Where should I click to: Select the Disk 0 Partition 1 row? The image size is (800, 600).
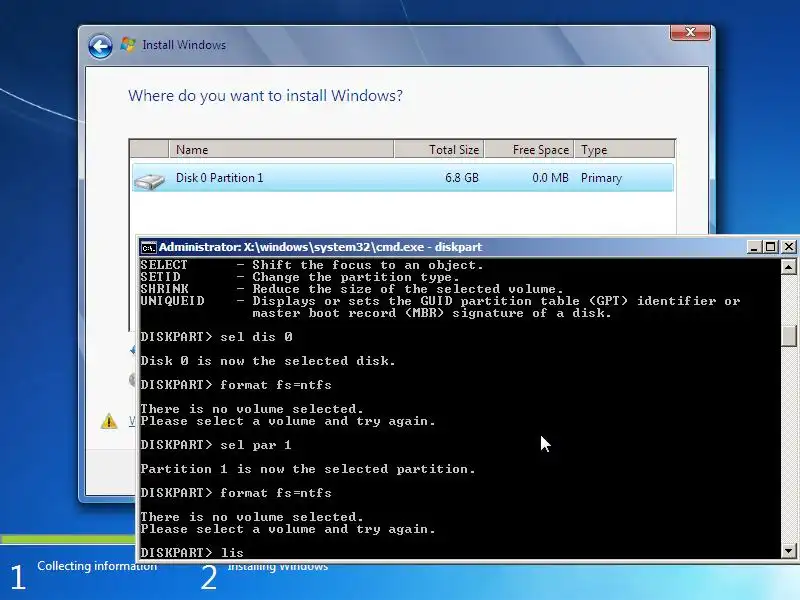[403, 178]
